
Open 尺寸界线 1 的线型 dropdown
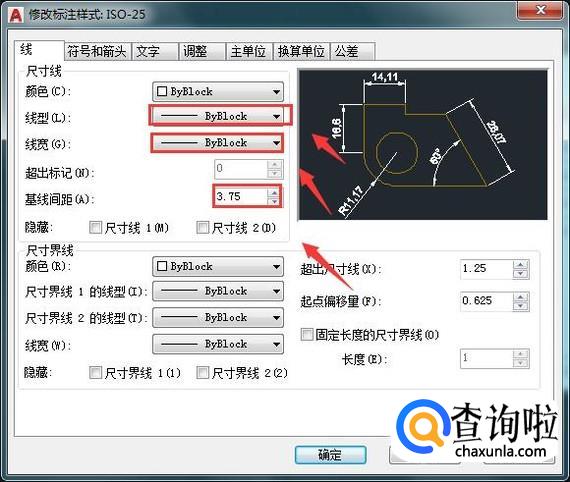217,291
